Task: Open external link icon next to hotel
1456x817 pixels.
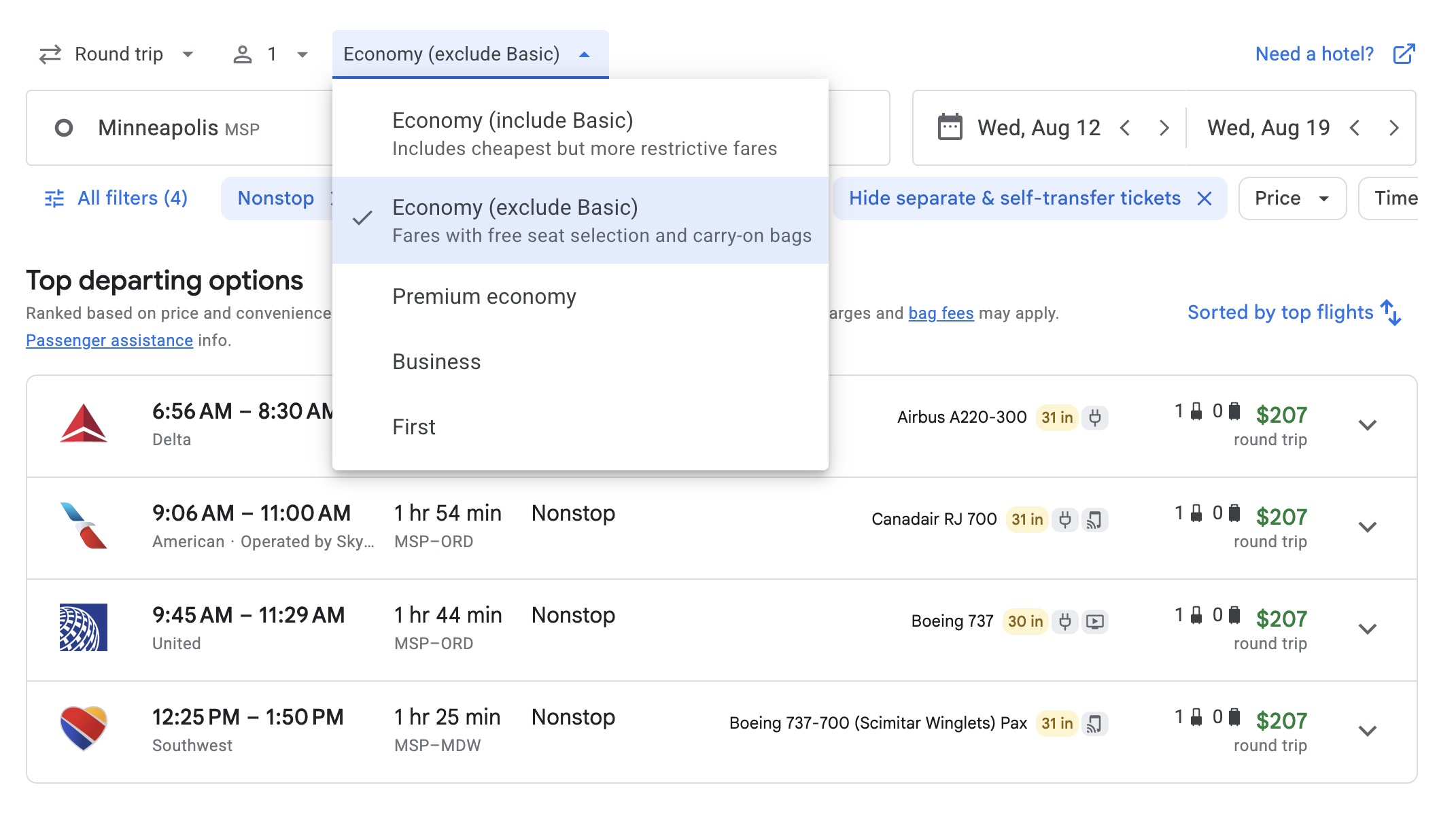Action: point(1404,54)
